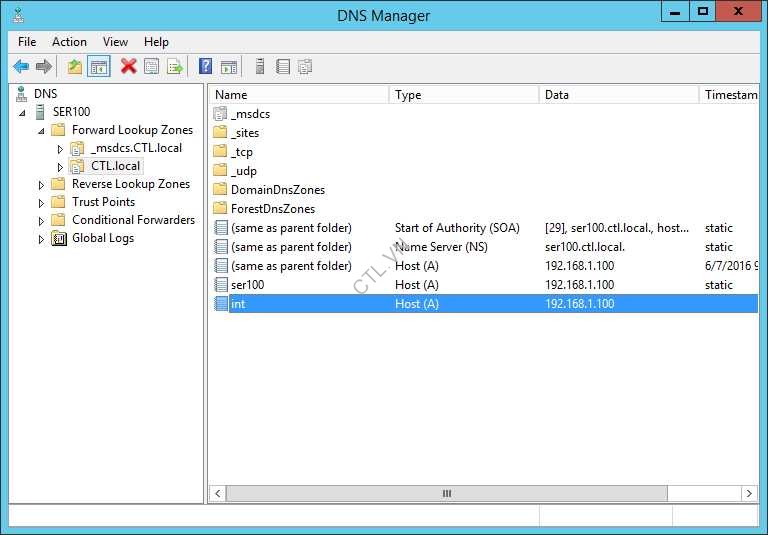
Task: Select Trust Points in tree
Action: coord(103,202)
